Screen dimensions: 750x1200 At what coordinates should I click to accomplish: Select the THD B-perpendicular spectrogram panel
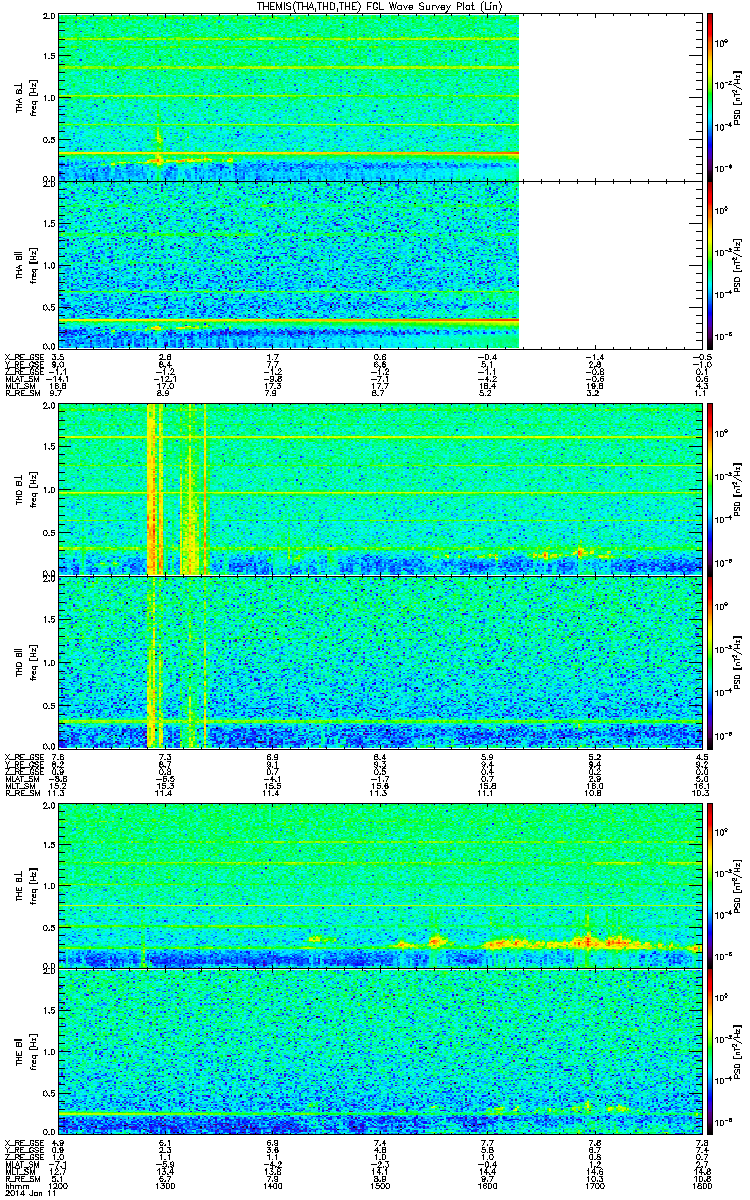click(380, 488)
